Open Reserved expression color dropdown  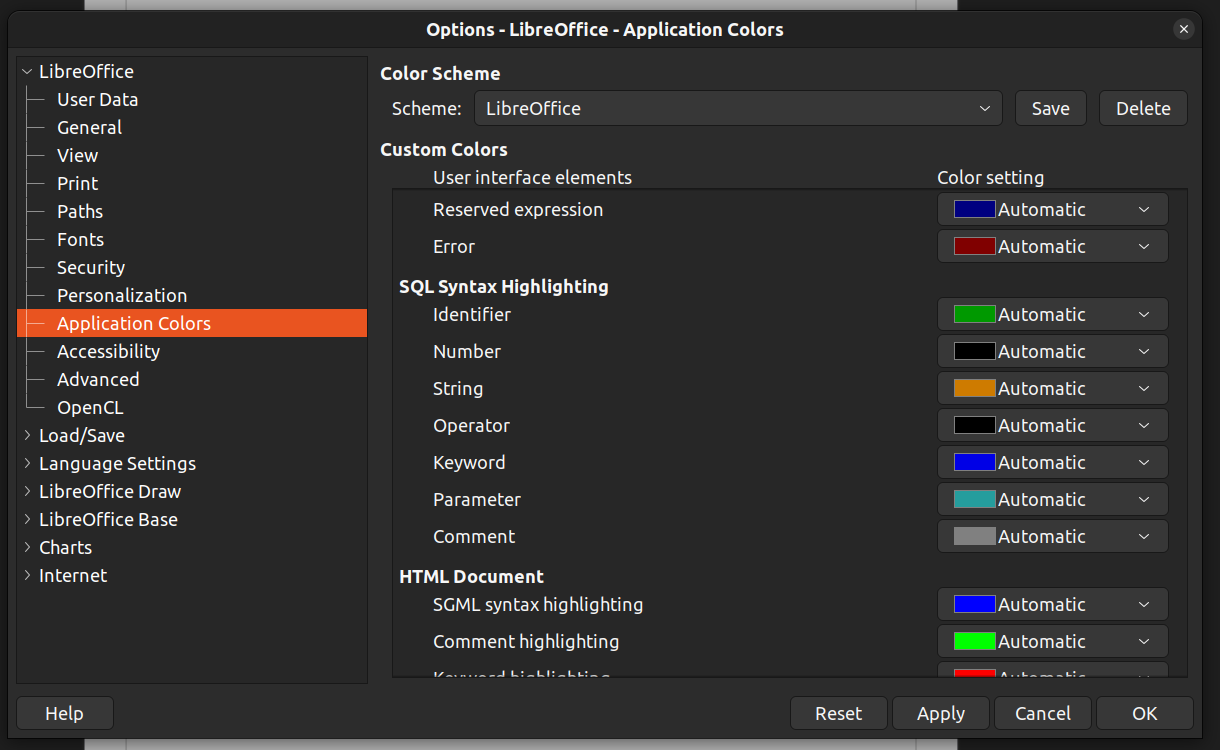click(x=1052, y=210)
